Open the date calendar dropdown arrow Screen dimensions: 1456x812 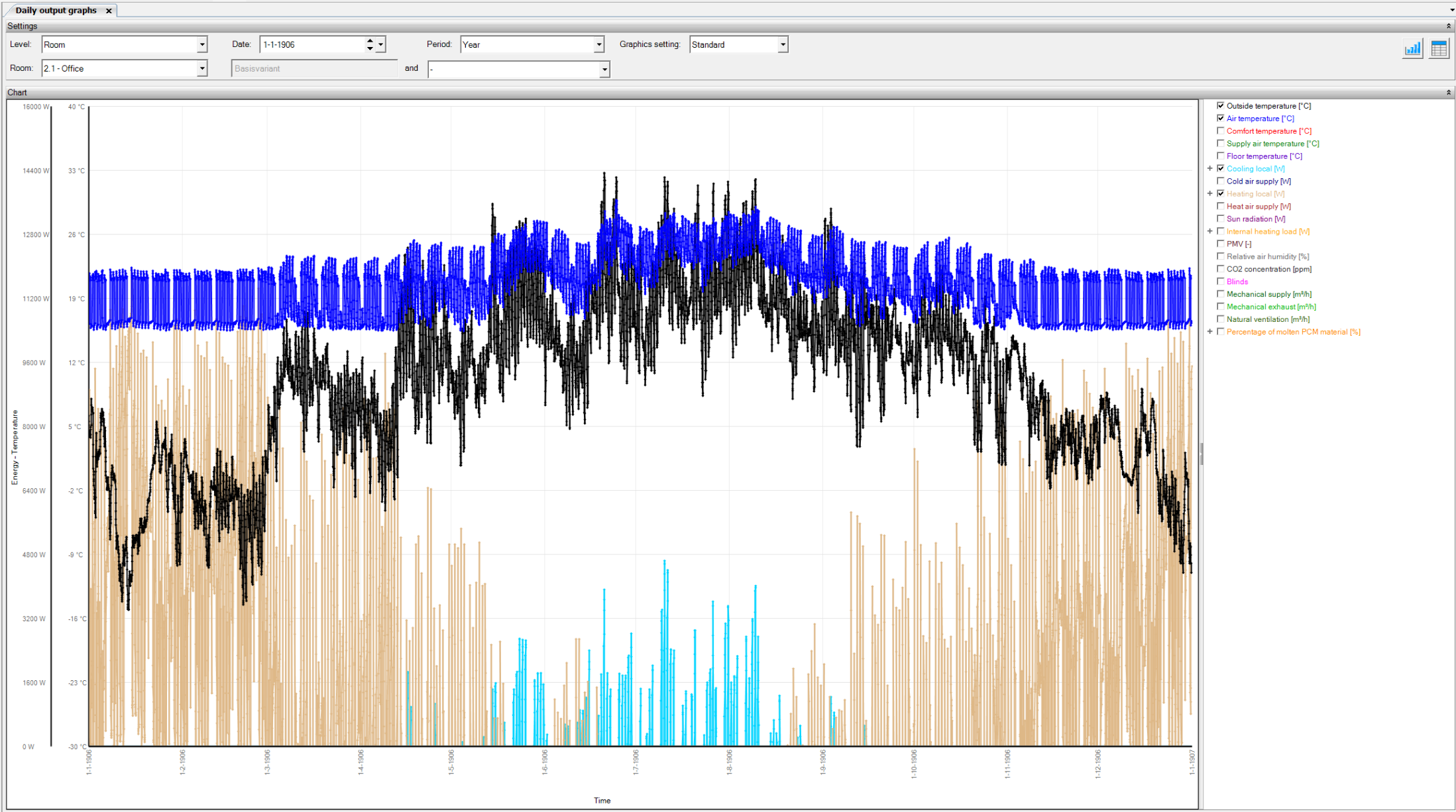coord(380,44)
